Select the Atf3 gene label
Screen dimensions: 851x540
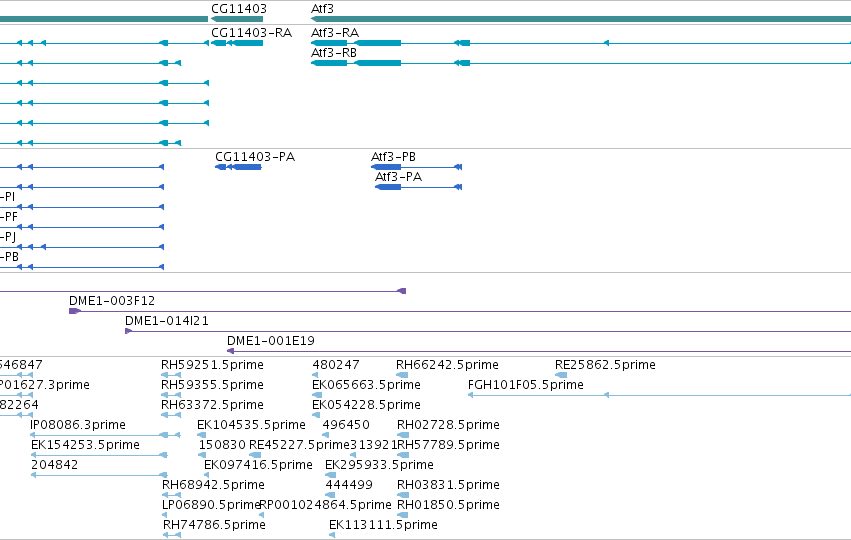pos(322,9)
